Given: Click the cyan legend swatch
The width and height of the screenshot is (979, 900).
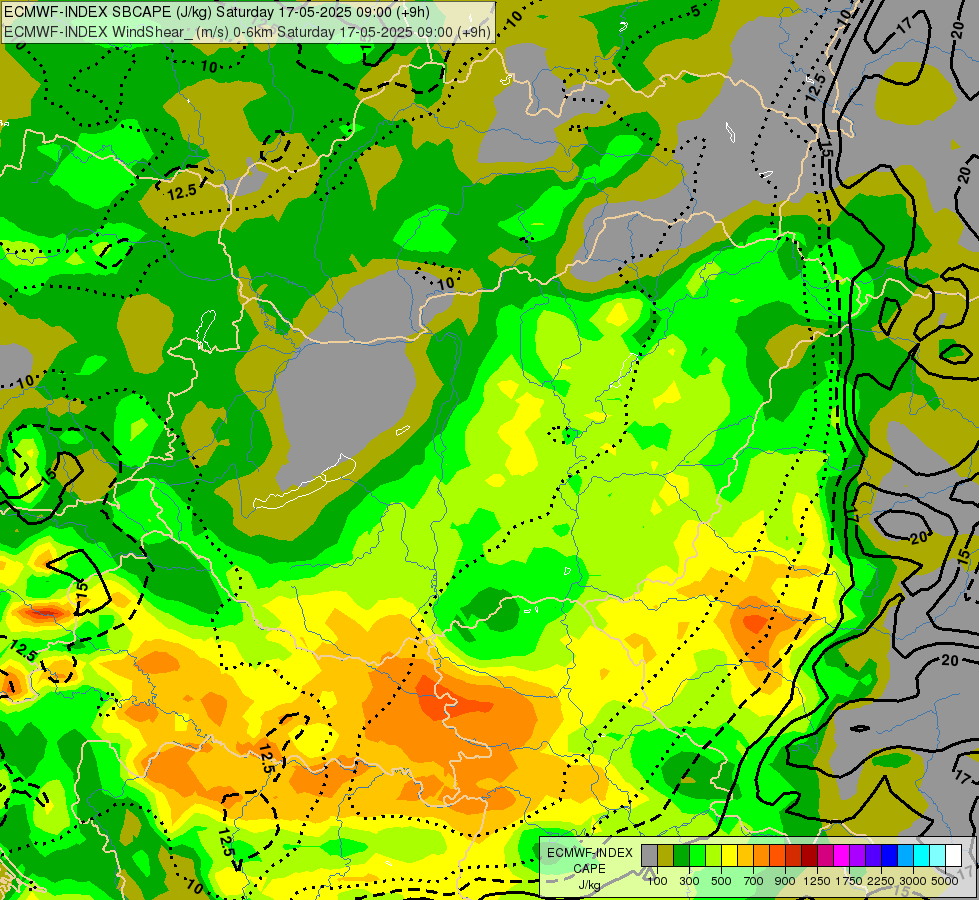Looking at the screenshot, I should pyautogui.click(x=921, y=855).
